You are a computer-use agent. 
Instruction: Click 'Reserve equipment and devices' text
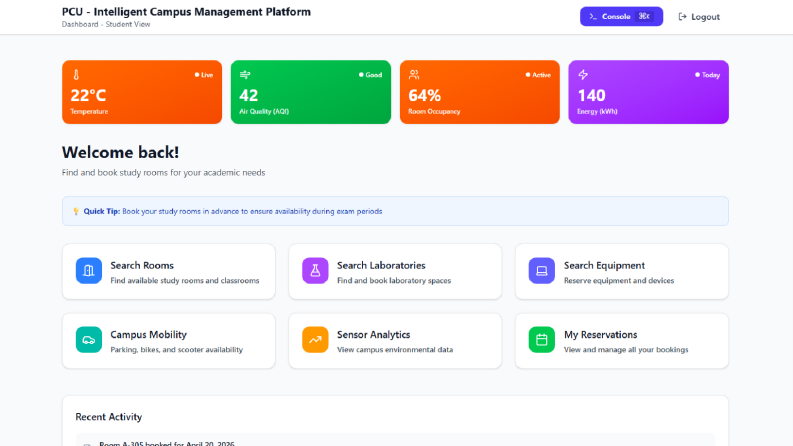[x=619, y=281]
